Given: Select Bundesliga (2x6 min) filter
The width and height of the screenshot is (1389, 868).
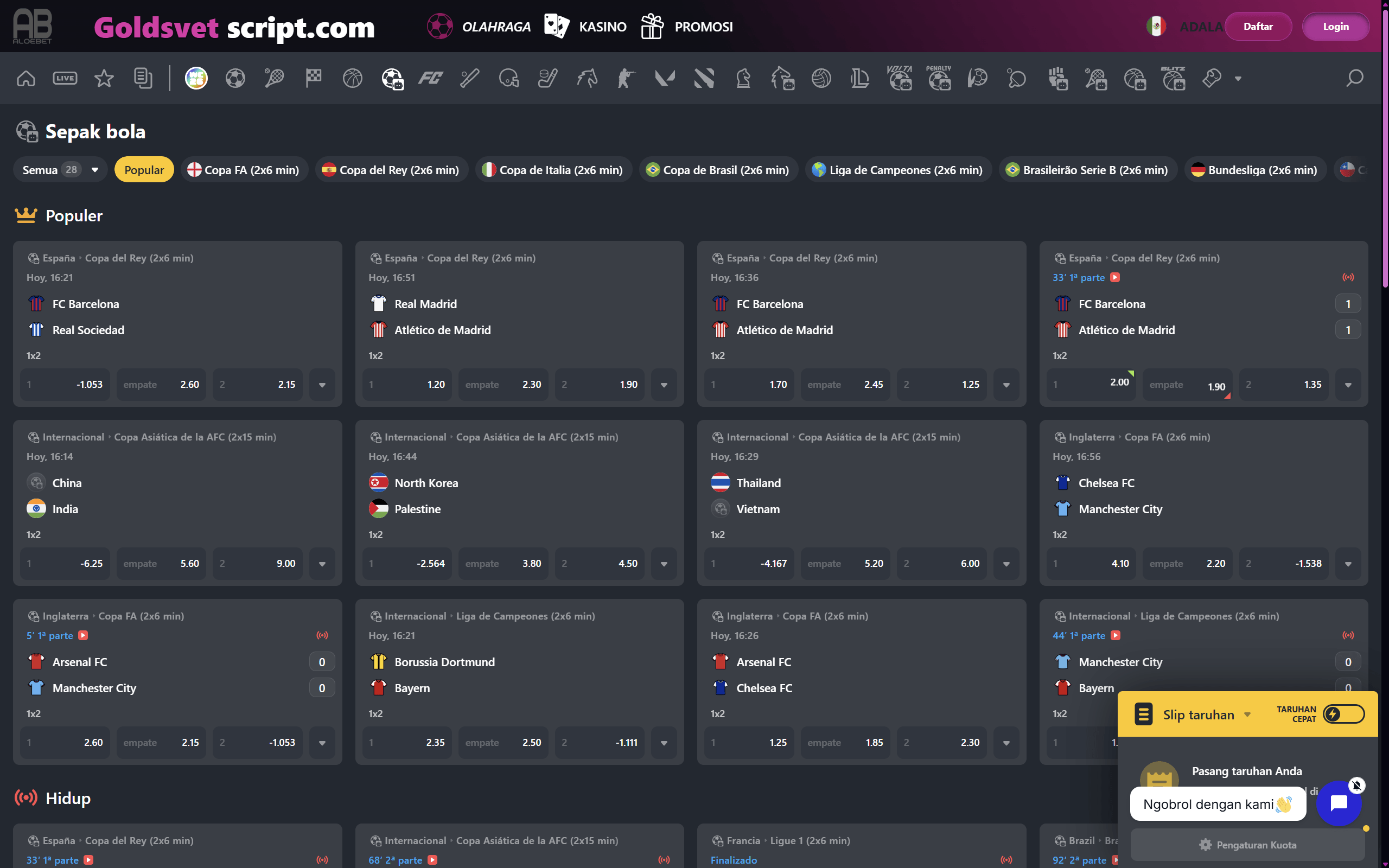Looking at the screenshot, I should coord(1256,169).
